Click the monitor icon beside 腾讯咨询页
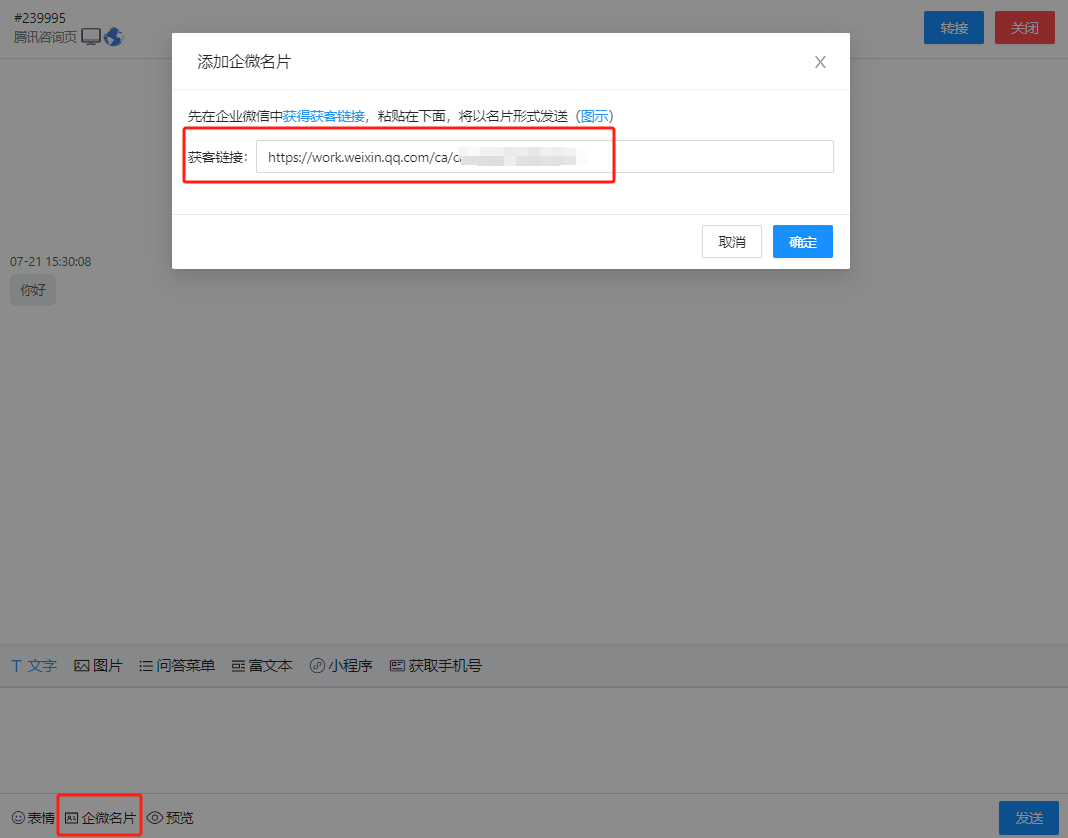 [91, 35]
